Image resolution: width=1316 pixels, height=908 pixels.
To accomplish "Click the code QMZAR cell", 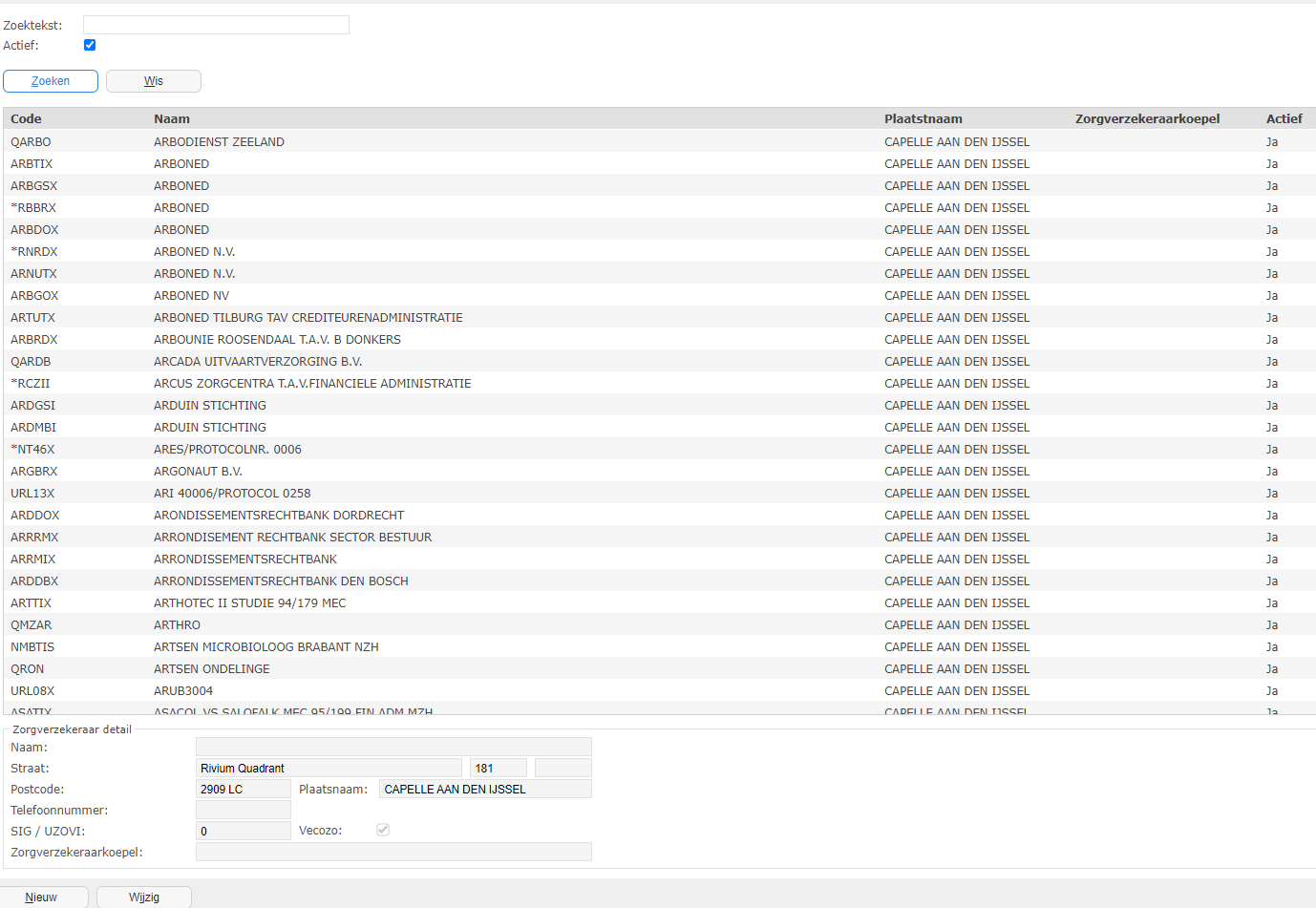I will tap(32, 624).
